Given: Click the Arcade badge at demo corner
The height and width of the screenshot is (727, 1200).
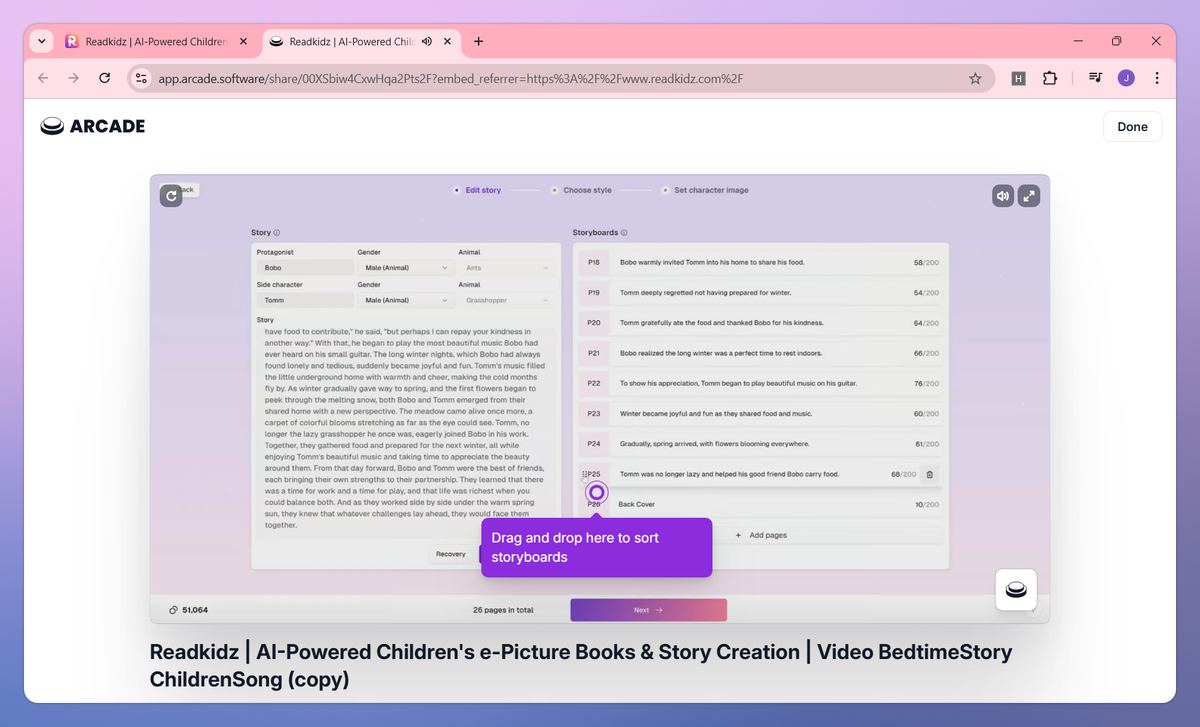Looking at the screenshot, I should 1016,589.
